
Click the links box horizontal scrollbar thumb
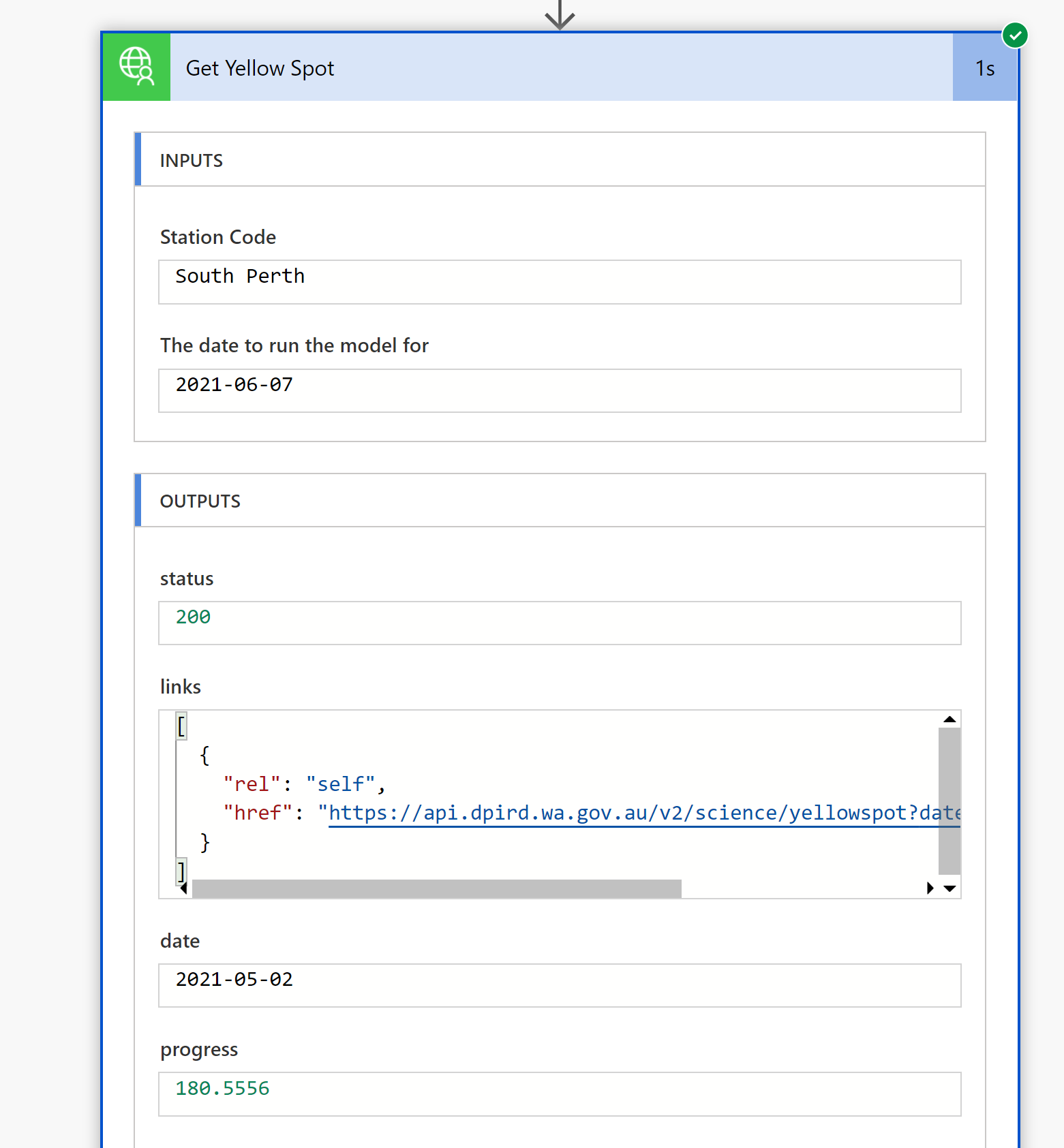(437, 888)
